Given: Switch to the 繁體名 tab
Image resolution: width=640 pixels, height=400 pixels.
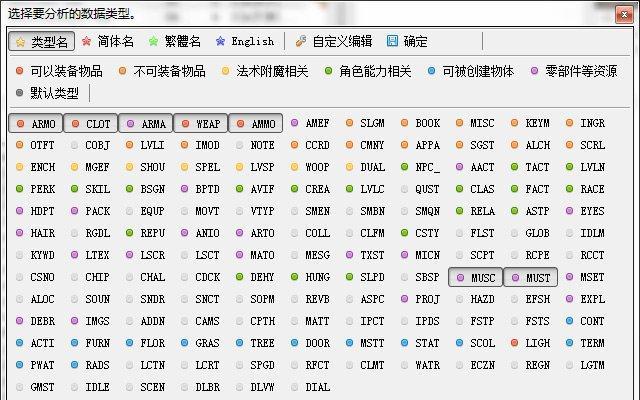Looking at the screenshot, I should pyautogui.click(x=175, y=42).
